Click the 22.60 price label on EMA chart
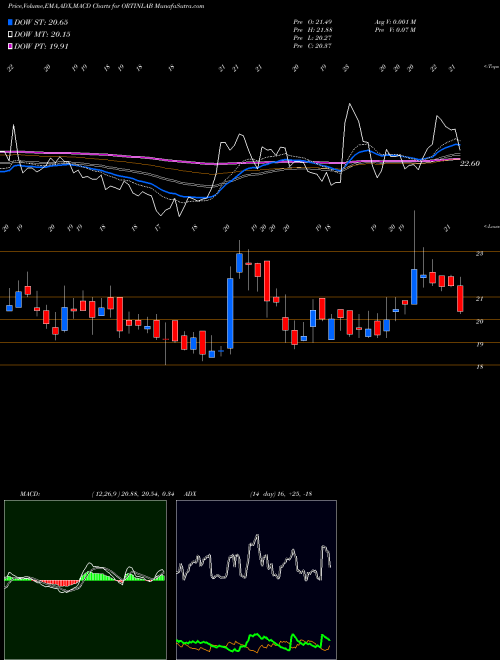 pyautogui.click(x=470, y=163)
